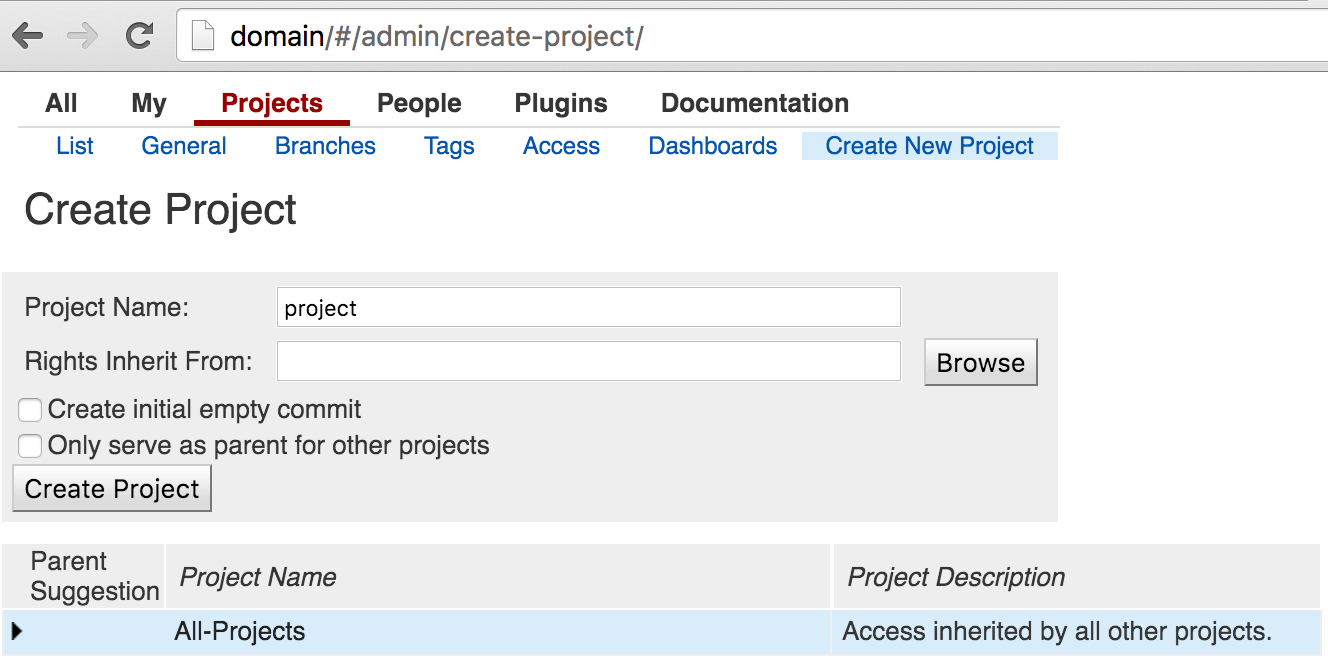This screenshot has height=662, width=1328.
Task: Expand the All-Projects row arrow
Action: (x=16, y=631)
